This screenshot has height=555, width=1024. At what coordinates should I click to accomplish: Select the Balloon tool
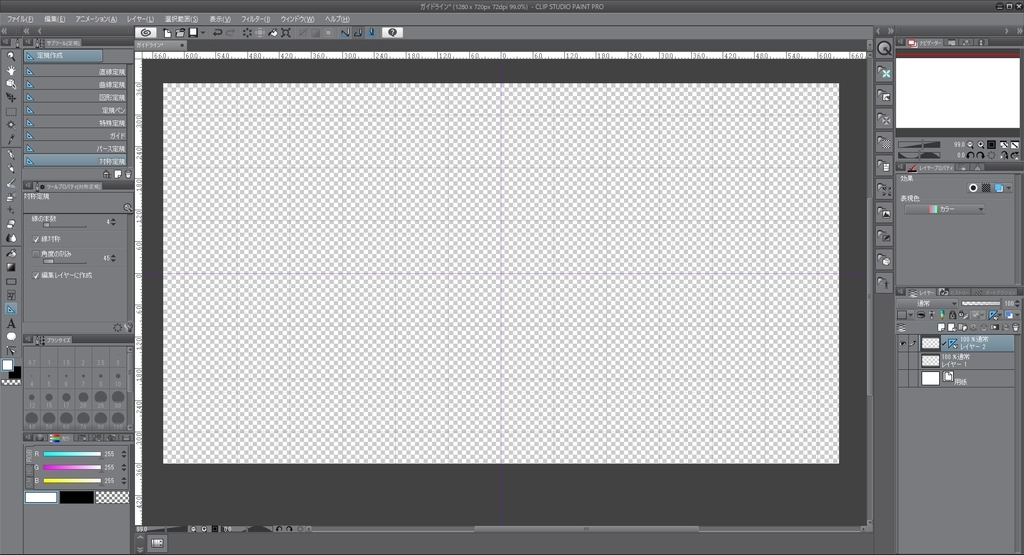click(x=11, y=337)
